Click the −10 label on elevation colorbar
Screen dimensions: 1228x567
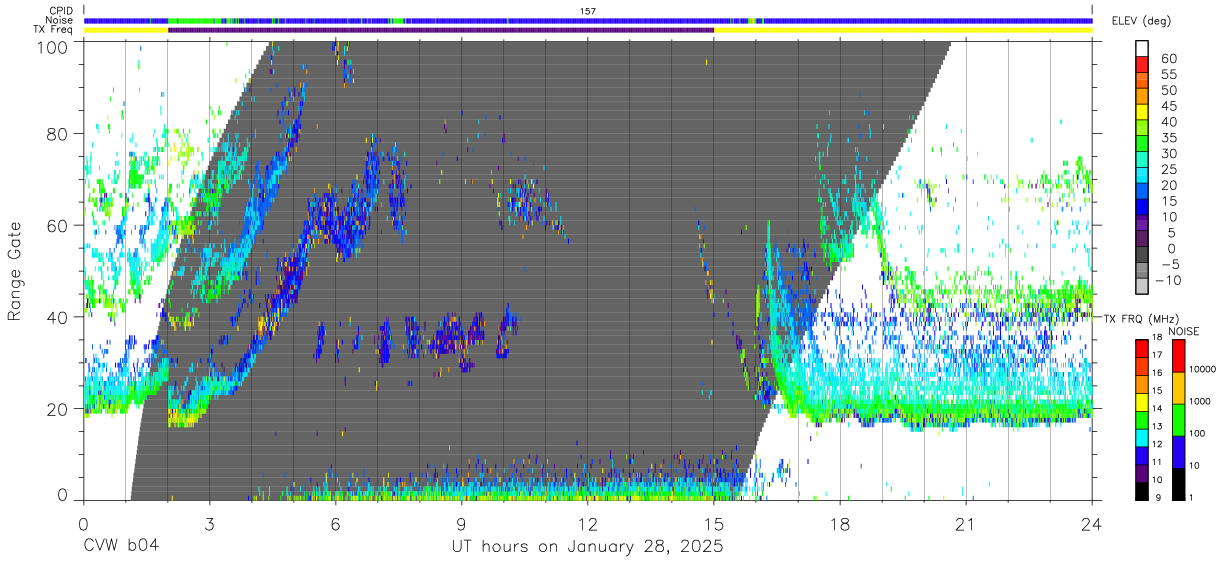pyautogui.click(x=1170, y=280)
